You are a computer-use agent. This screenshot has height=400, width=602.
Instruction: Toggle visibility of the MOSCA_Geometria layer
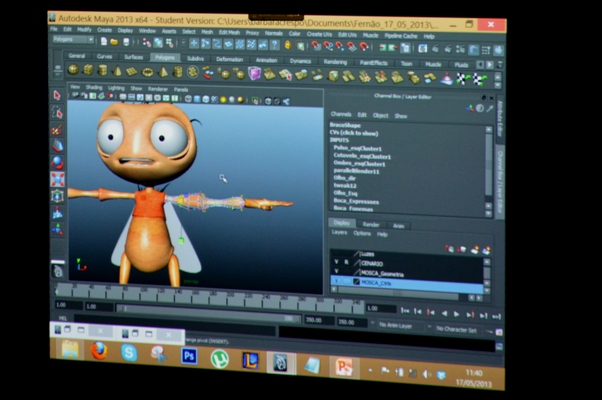[336, 273]
